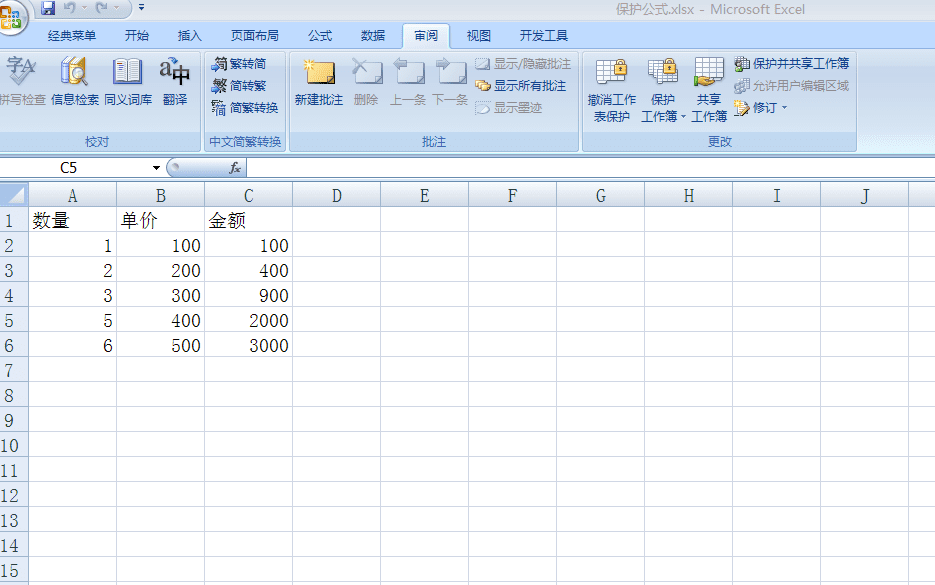Viewport: 935px width, 585px height.
Task: Customize the quick access toolbar dropdown
Action: click(141, 8)
